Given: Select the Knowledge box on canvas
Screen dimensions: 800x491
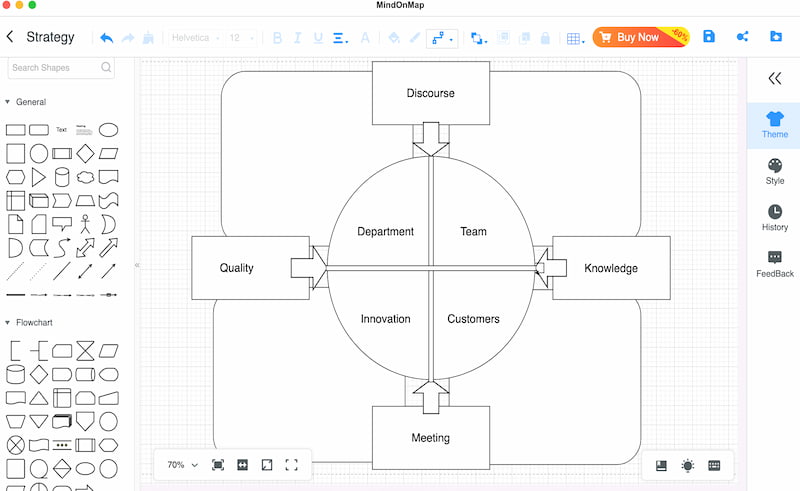Looking at the screenshot, I should point(611,268).
